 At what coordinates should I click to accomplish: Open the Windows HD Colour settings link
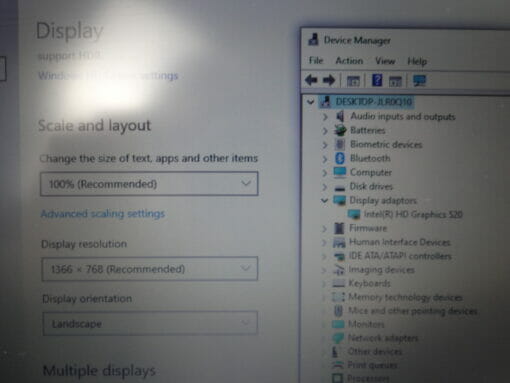point(108,76)
